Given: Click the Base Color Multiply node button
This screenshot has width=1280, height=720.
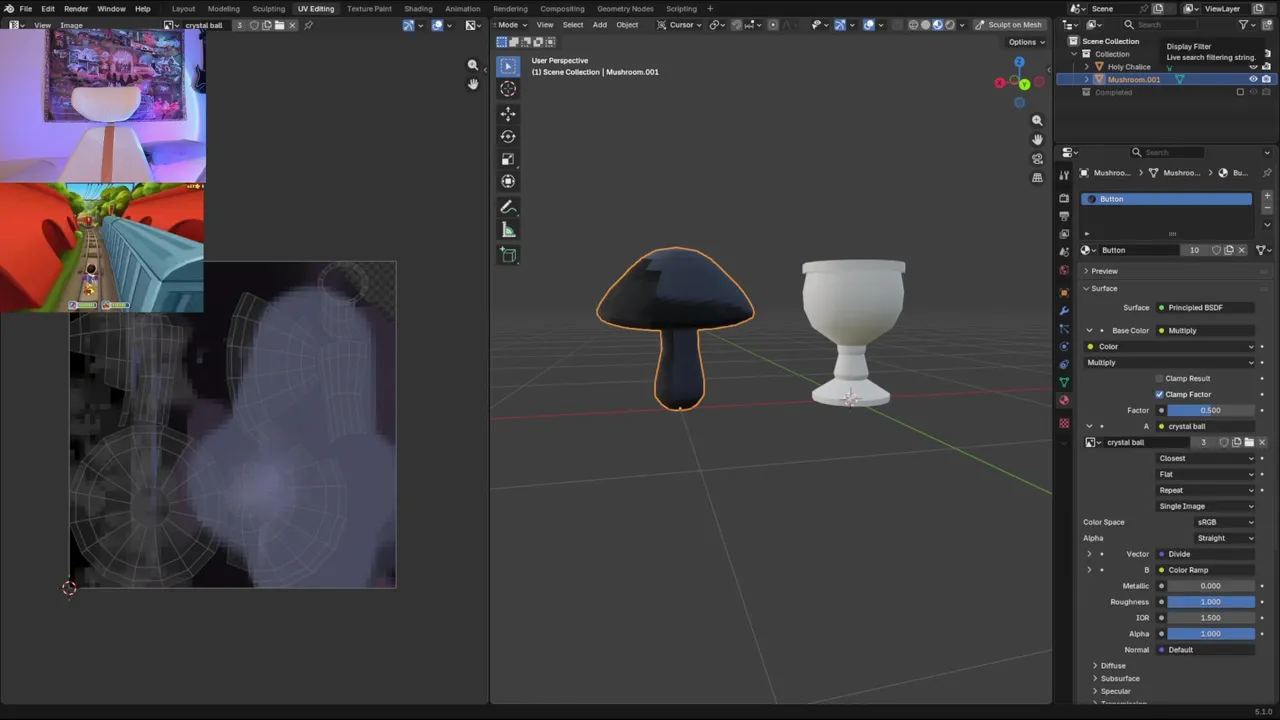Looking at the screenshot, I should point(1205,330).
